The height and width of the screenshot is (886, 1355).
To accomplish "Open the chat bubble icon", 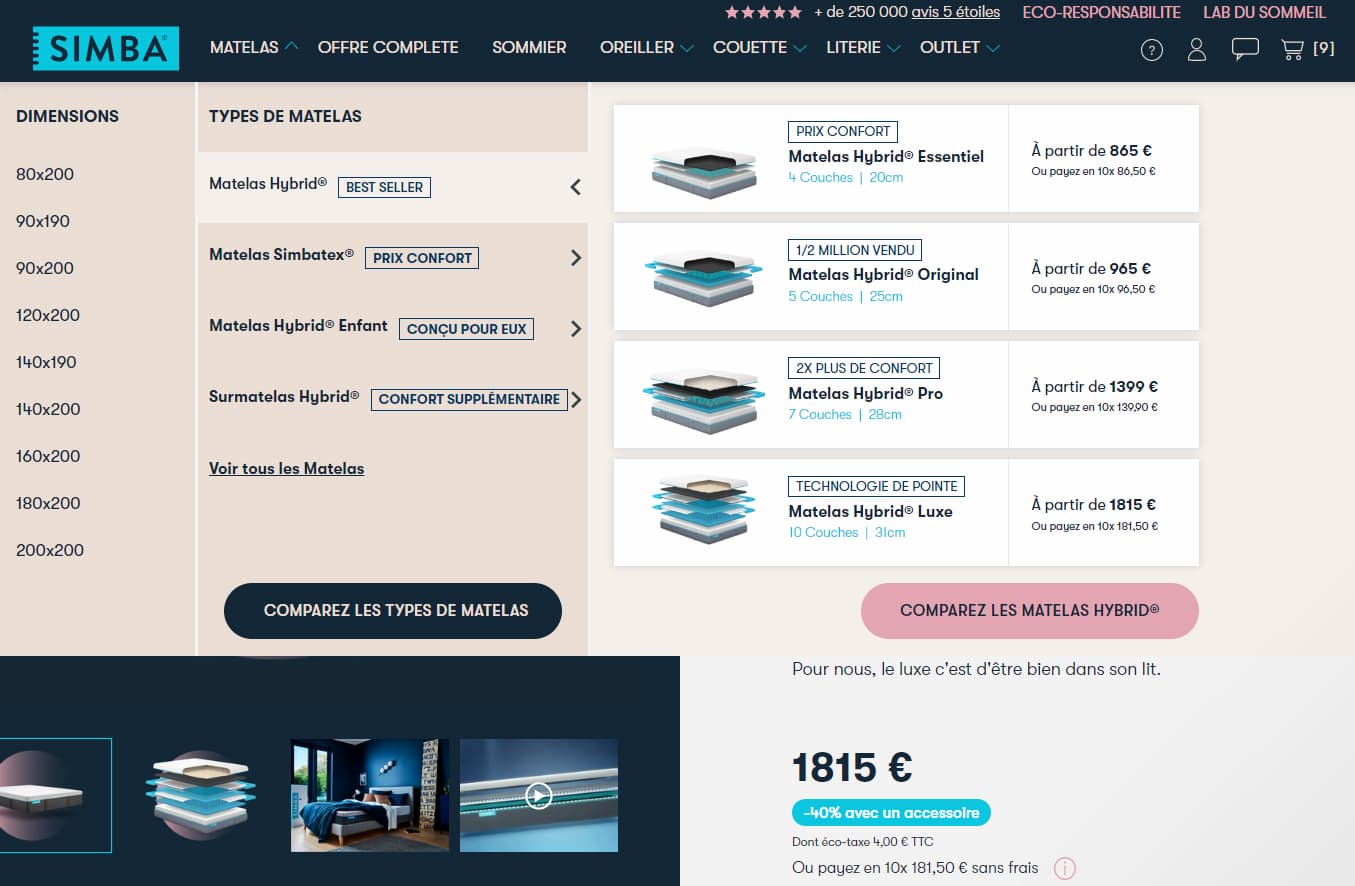I will 1244,49.
